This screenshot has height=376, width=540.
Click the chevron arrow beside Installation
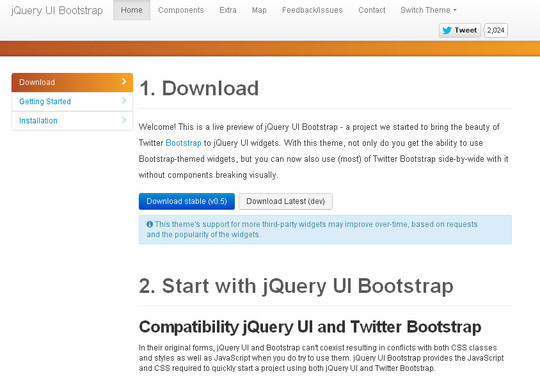[x=124, y=119]
